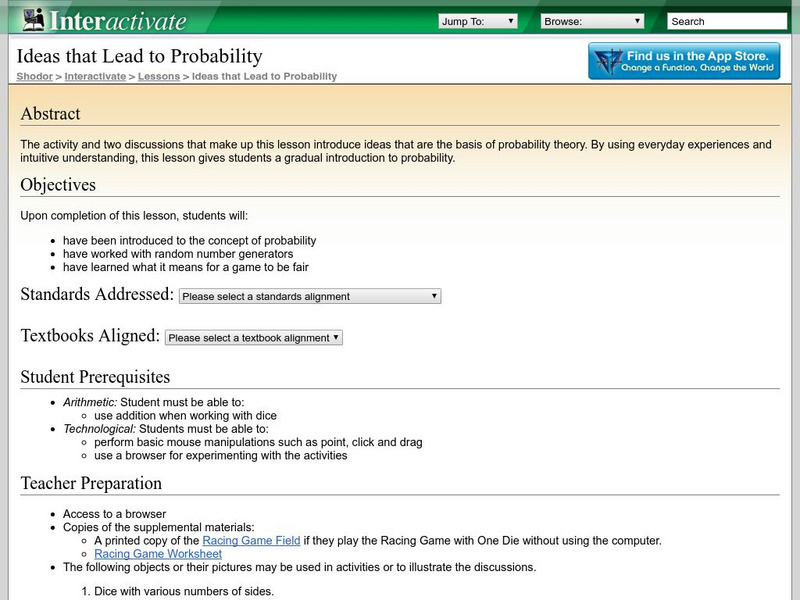Viewport: 800px width, 600px height.
Task: Click 'Textbooks Aligned:' label
Action: click(x=90, y=336)
